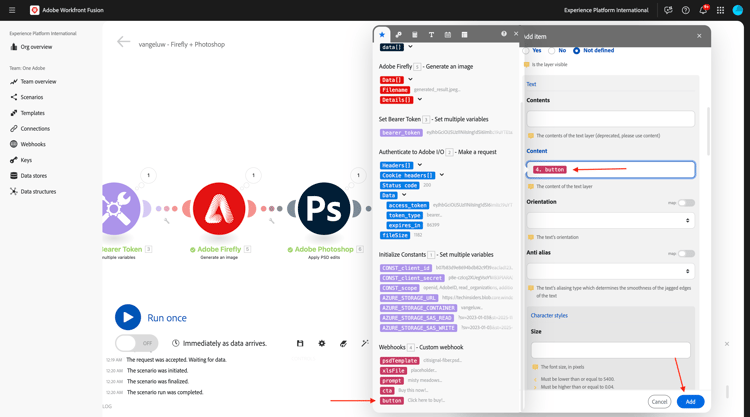750x417 pixels.
Task: Insert the bearer_token variable
Action: [x=401, y=132]
